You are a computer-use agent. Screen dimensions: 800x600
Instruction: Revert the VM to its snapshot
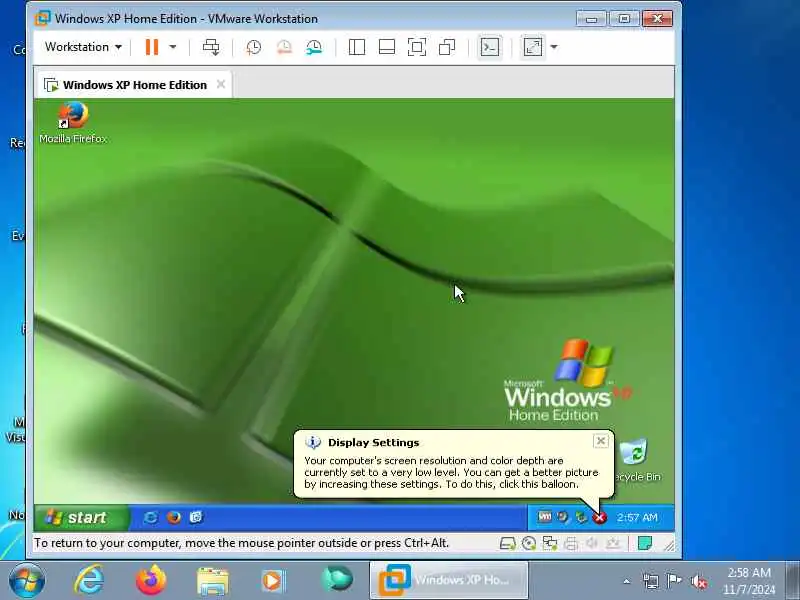click(x=284, y=47)
